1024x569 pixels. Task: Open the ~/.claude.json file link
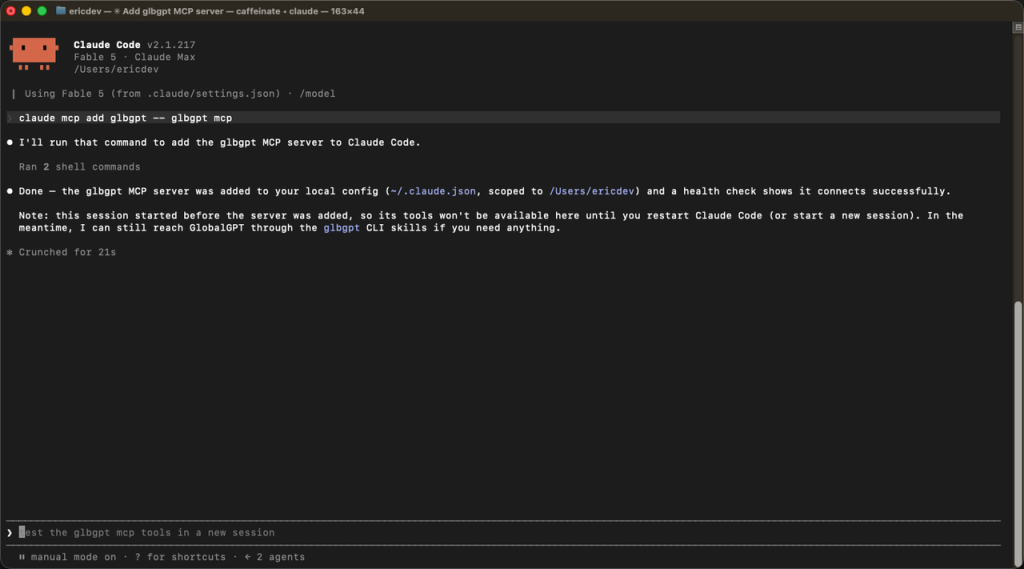coord(433,191)
